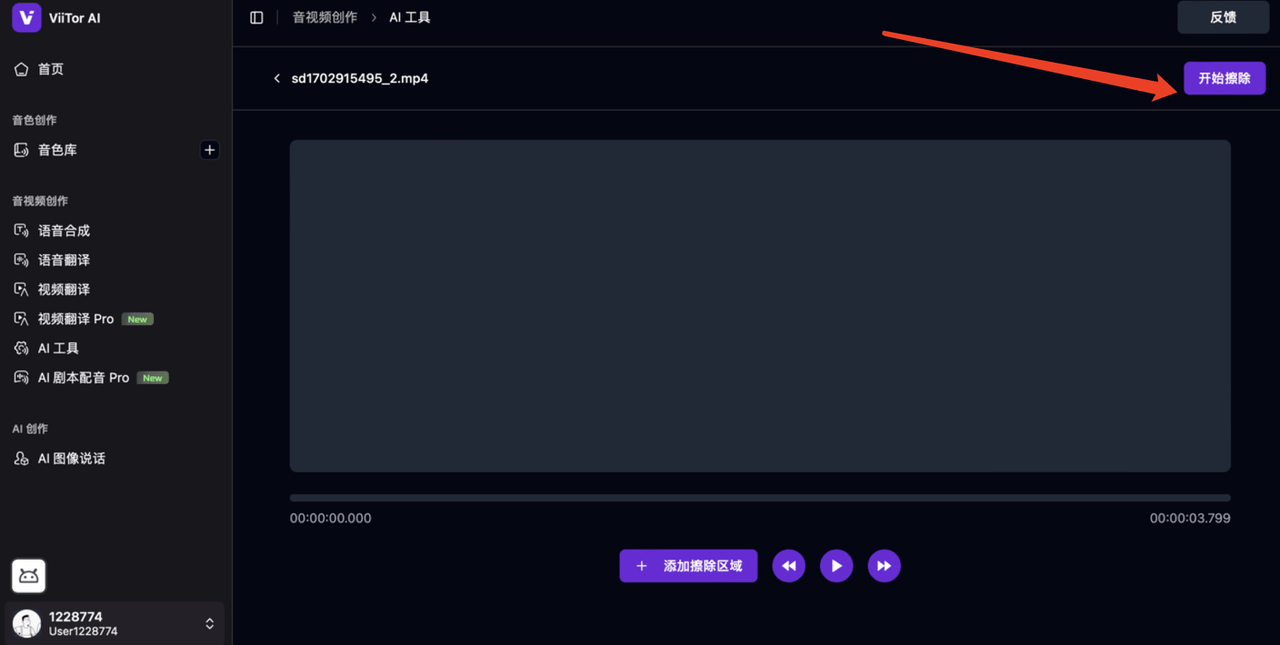
Task: Click the 添加擦除区域 button
Action: pos(688,566)
